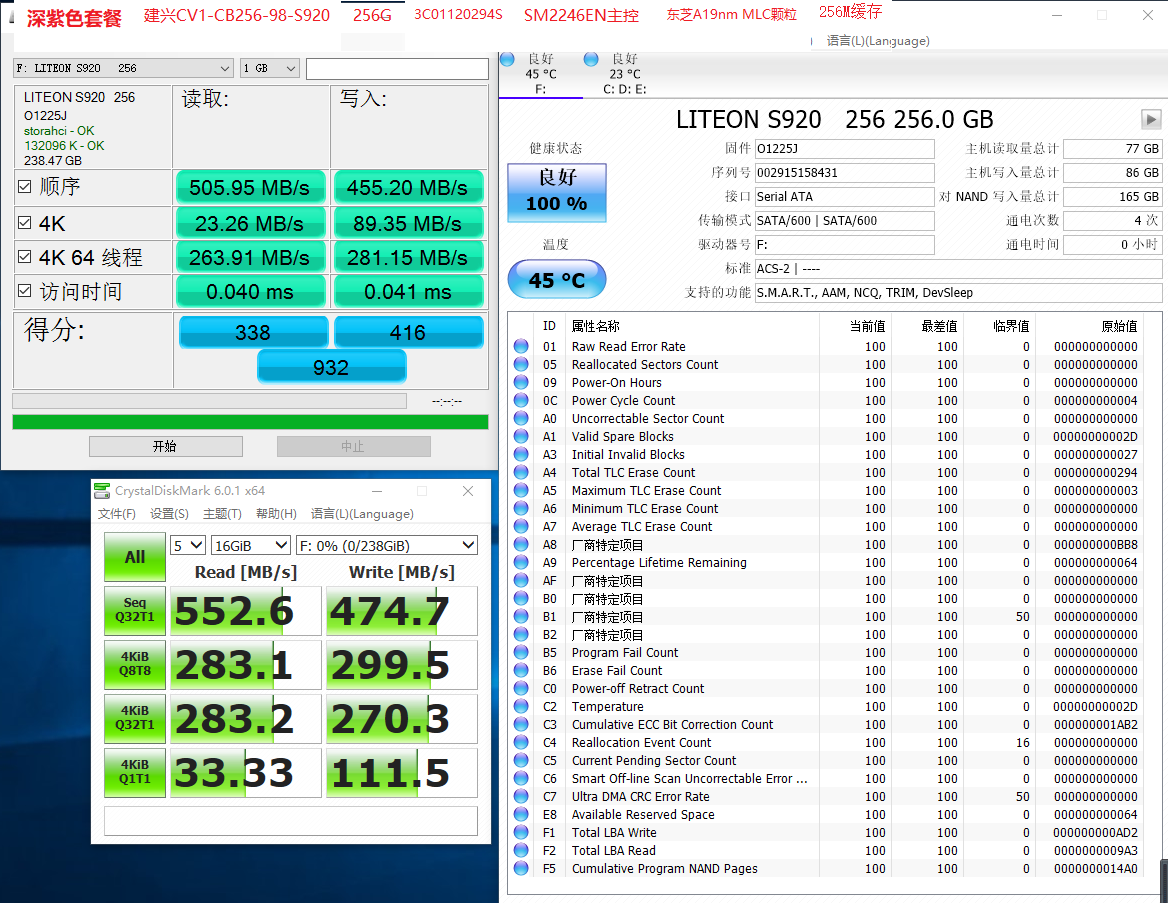This screenshot has width=1168, height=903.
Task: Toggle the 访问时间 access time checkbox
Action: coord(25,291)
